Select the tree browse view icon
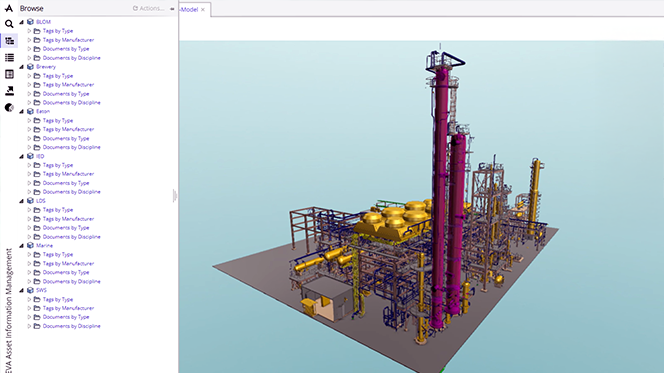The image size is (664, 373). click(9, 41)
